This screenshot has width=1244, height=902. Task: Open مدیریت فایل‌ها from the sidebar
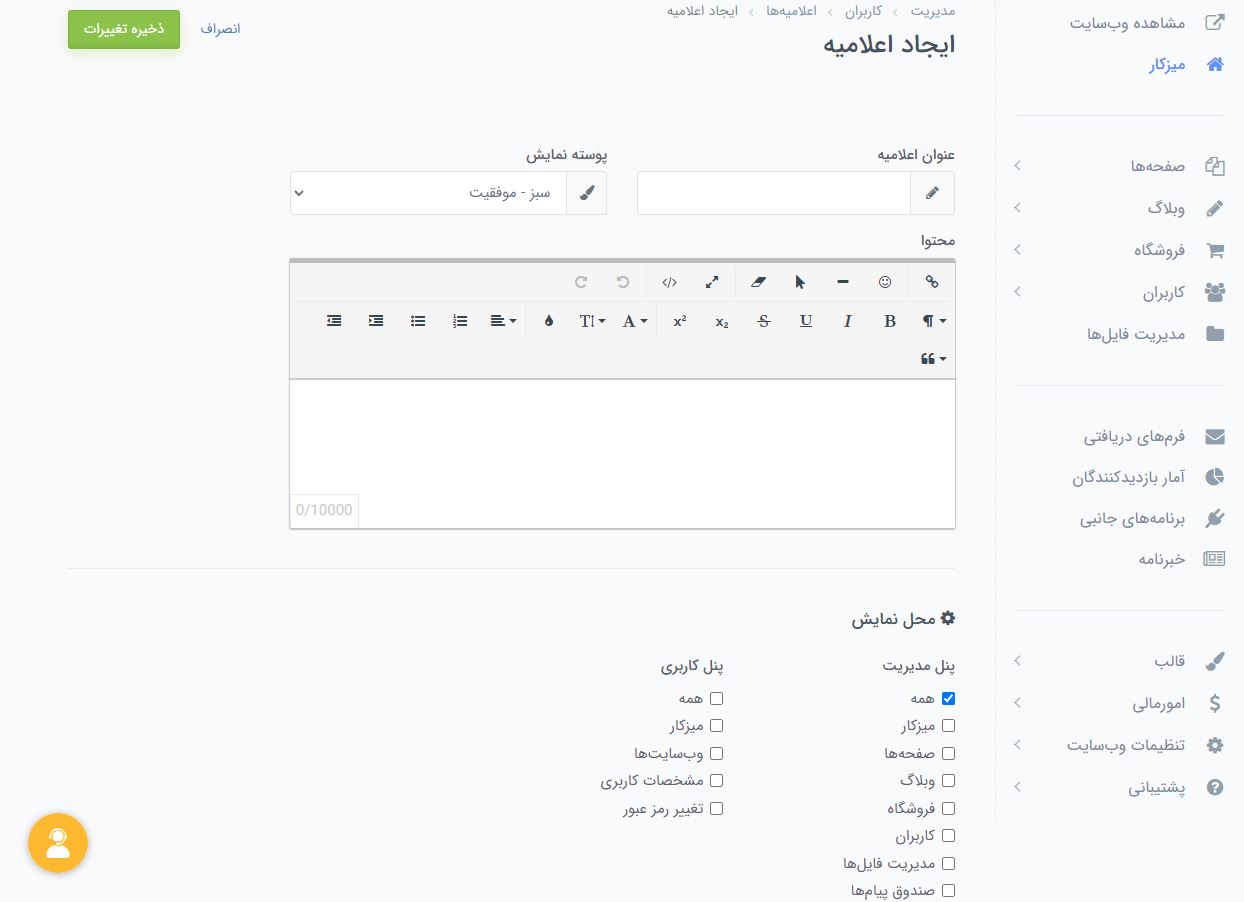click(x=1135, y=334)
